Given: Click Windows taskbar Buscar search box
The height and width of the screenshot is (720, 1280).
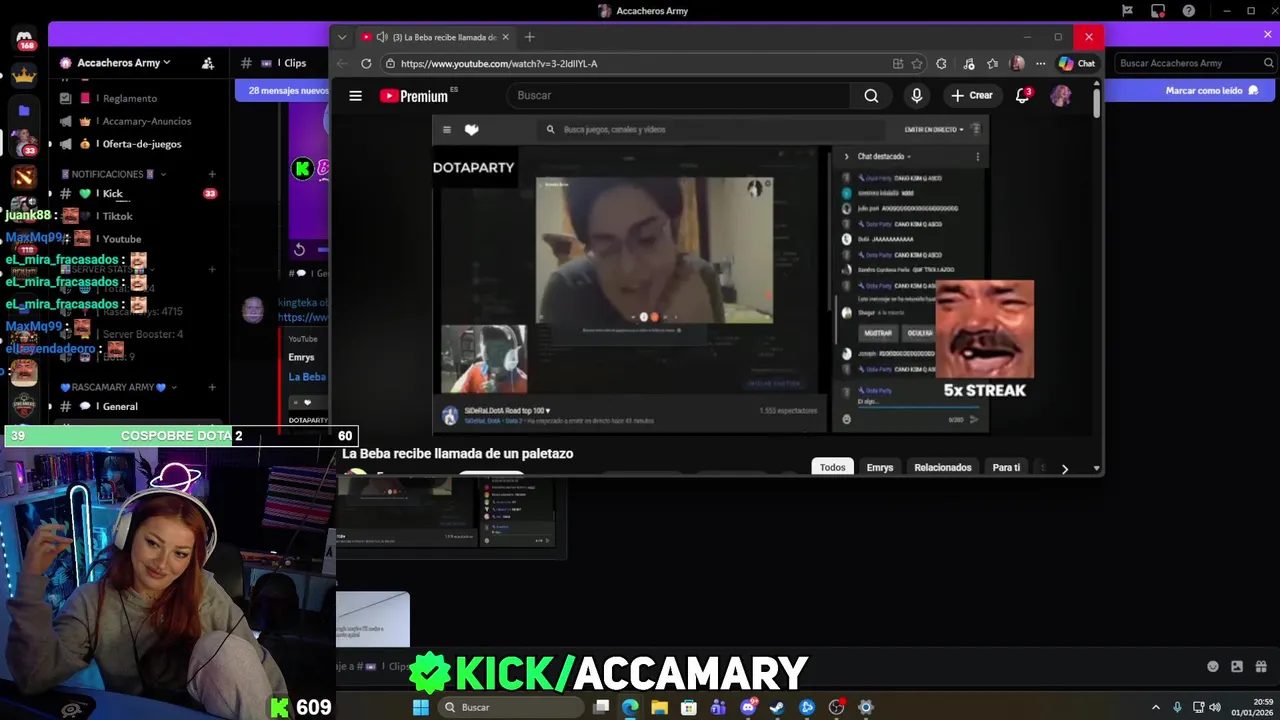Looking at the screenshot, I should pyautogui.click(x=509, y=707).
